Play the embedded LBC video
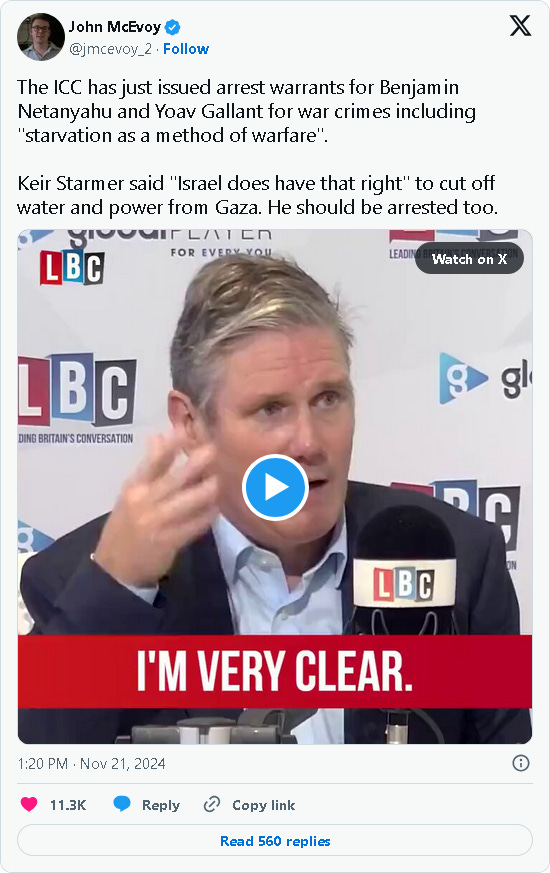This screenshot has width=550, height=873. (275, 487)
